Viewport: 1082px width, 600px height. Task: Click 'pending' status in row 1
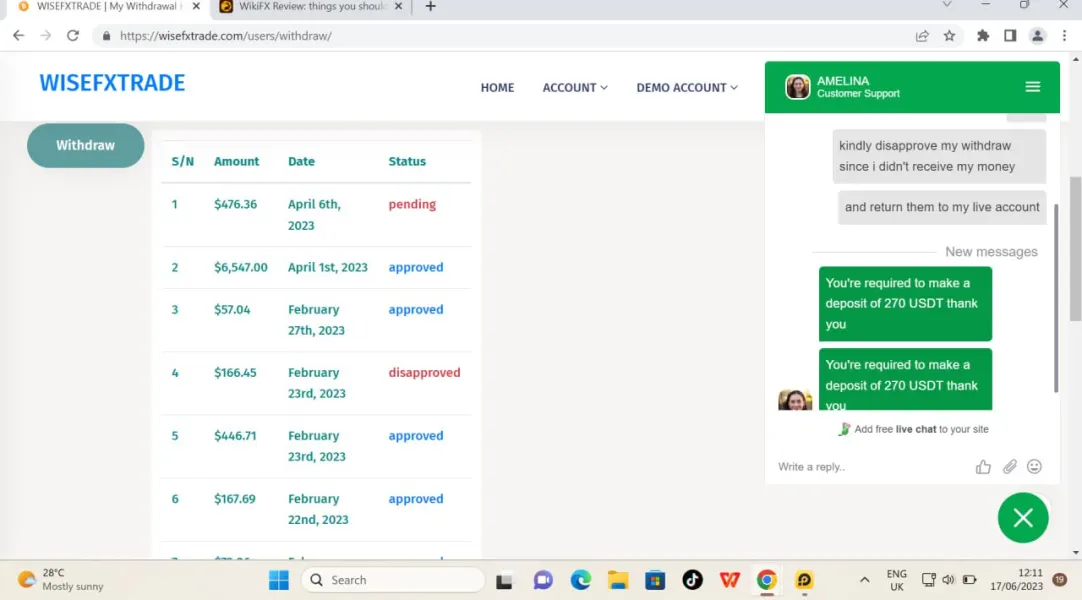coord(412,204)
